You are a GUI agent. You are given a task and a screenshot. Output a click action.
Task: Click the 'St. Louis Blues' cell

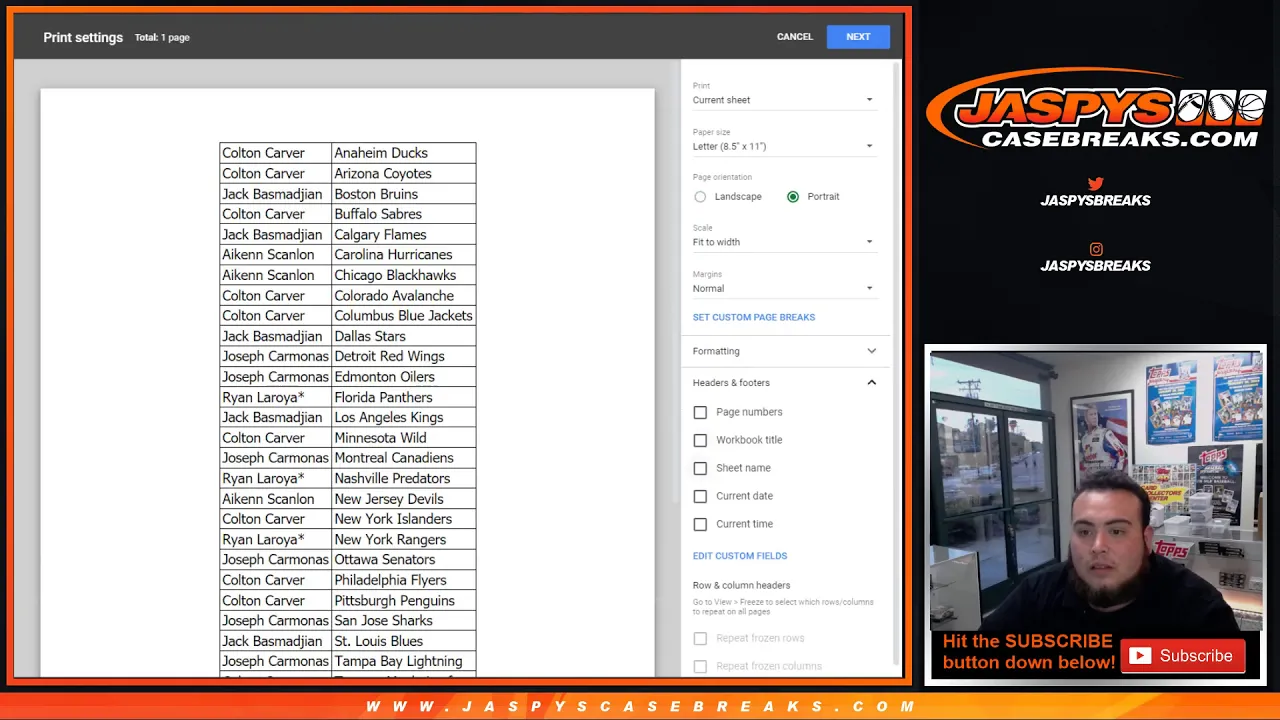404,641
